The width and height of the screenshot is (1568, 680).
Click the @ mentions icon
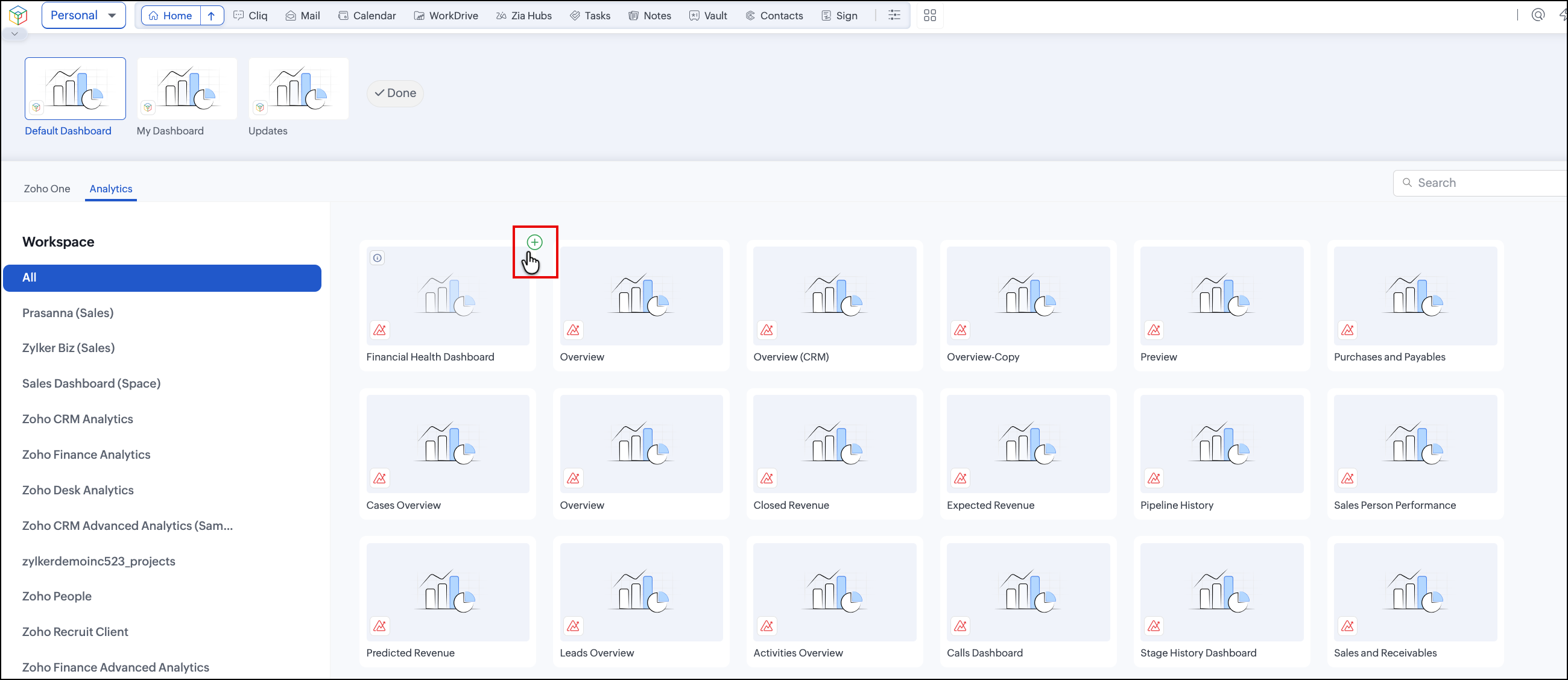pos(1538,15)
